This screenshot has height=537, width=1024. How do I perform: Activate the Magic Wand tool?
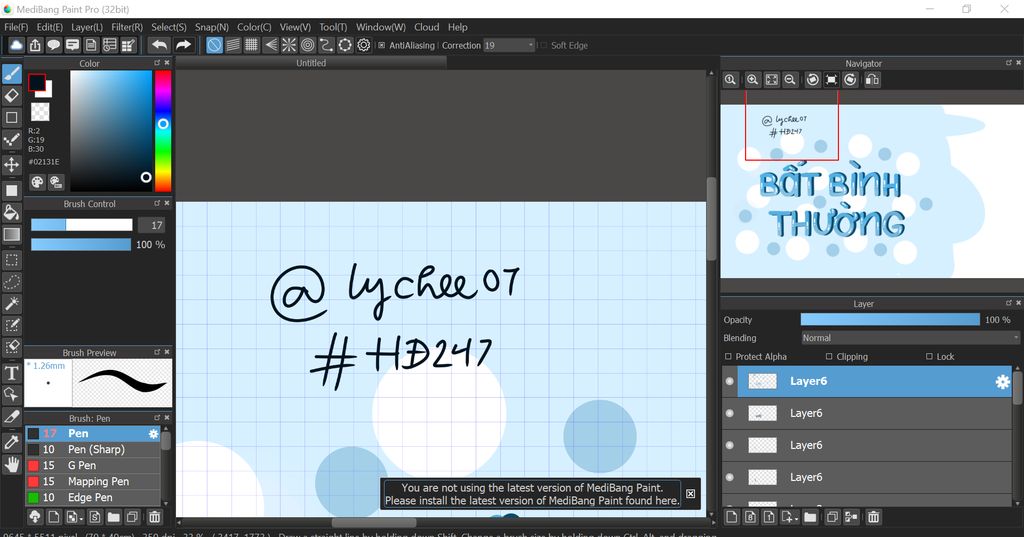point(12,304)
